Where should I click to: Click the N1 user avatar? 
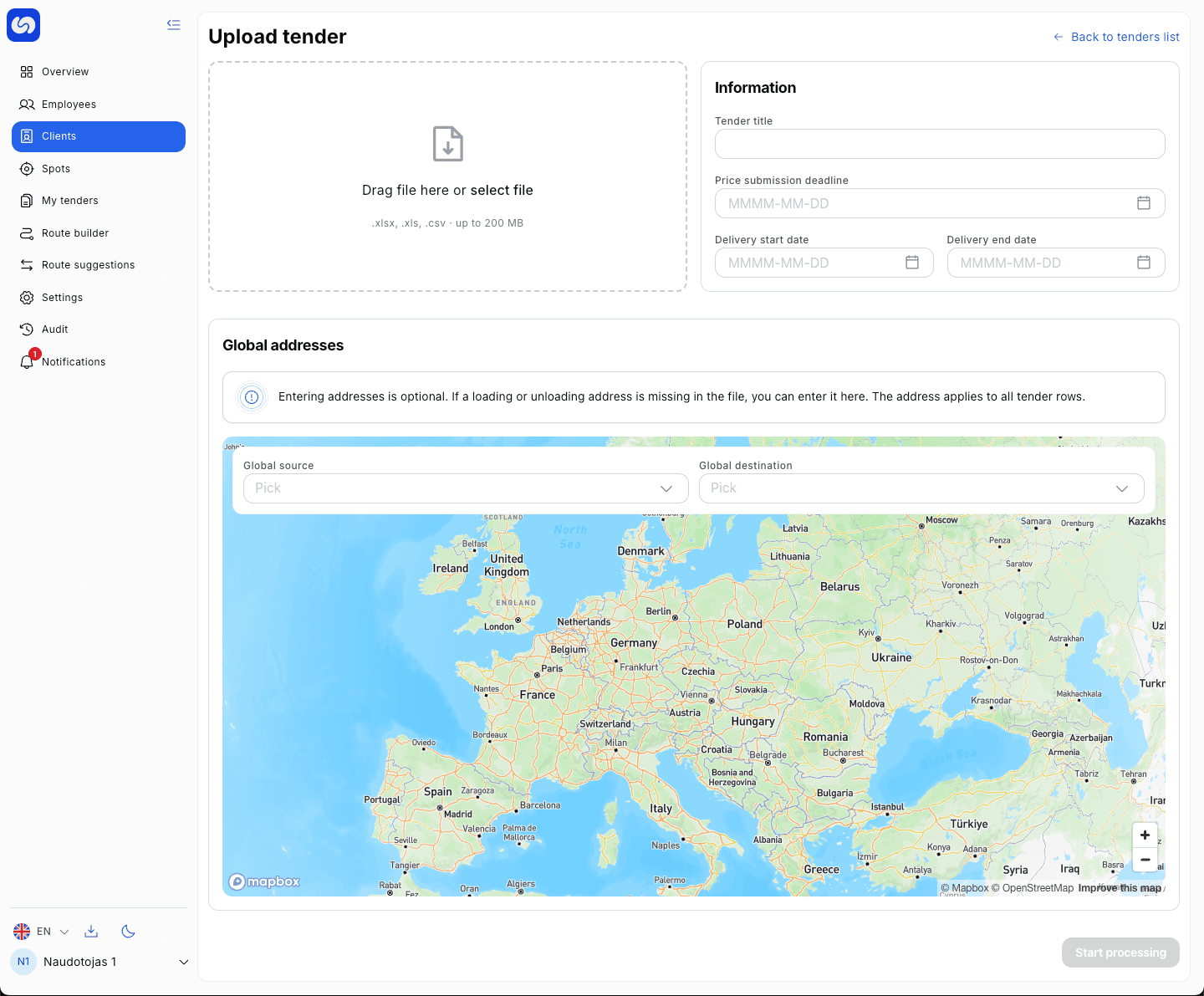(23, 962)
